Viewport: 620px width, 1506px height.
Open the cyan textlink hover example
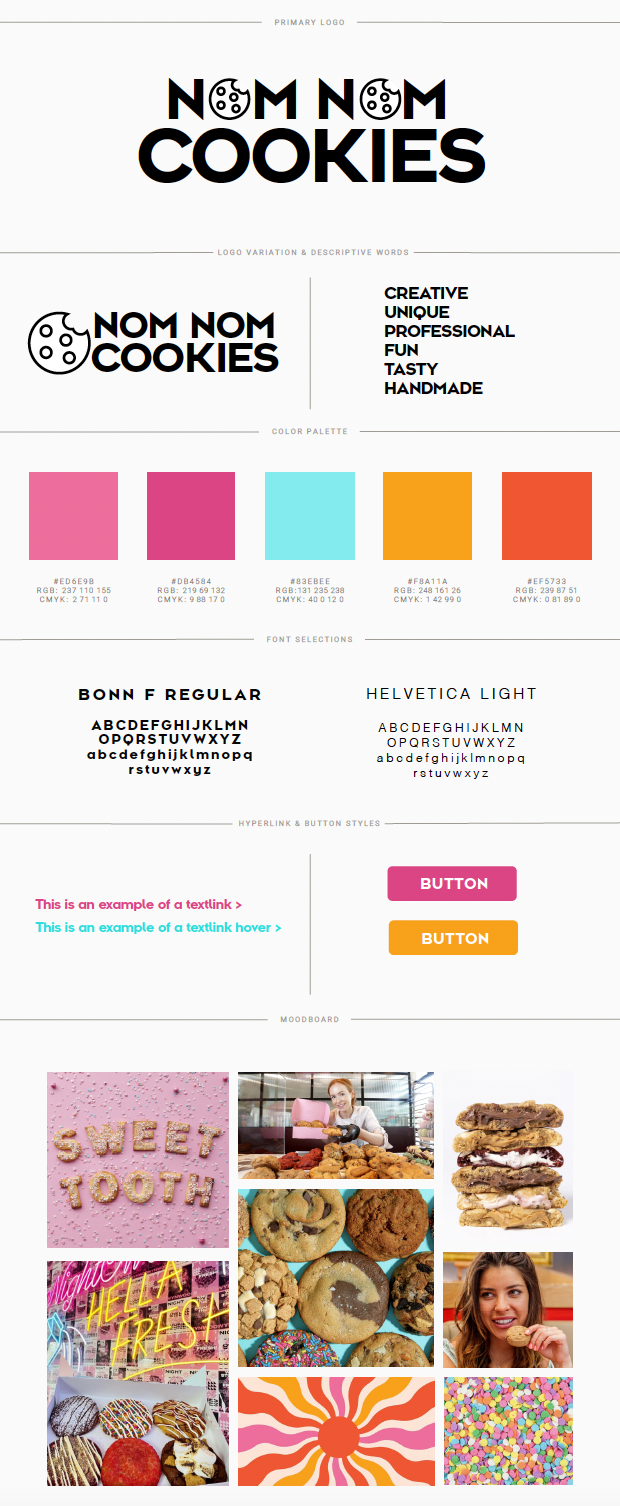click(x=158, y=928)
